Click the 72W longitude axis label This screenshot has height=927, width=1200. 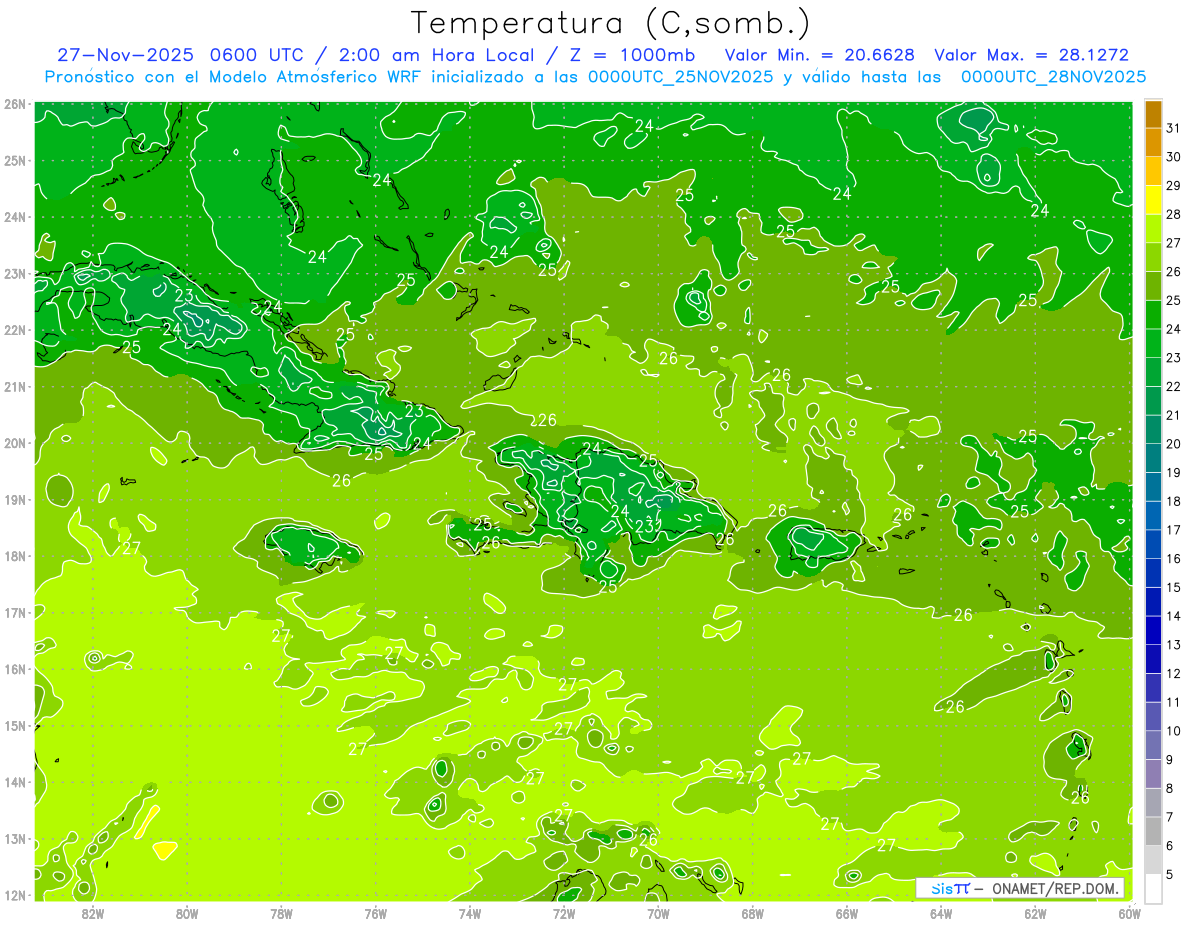[x=564, y=913]
